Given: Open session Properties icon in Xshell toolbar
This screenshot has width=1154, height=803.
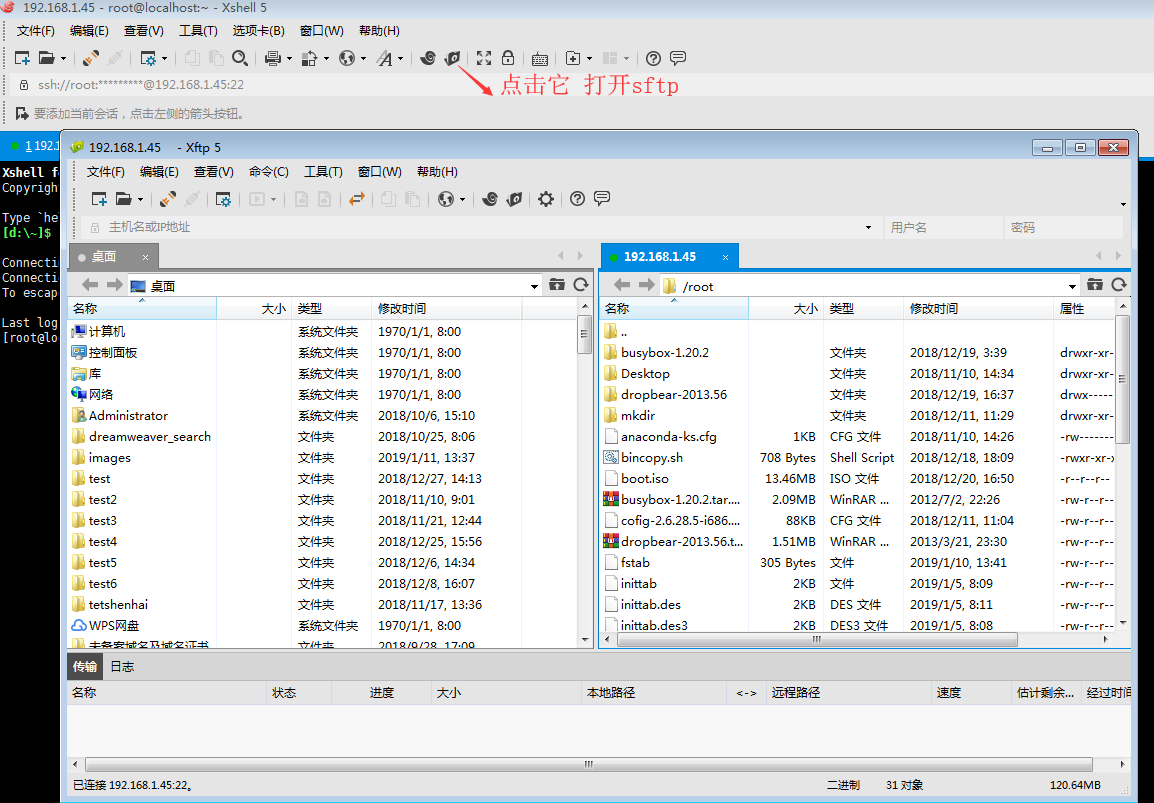Looking at the screenshot, I should (x=148, y=58).
